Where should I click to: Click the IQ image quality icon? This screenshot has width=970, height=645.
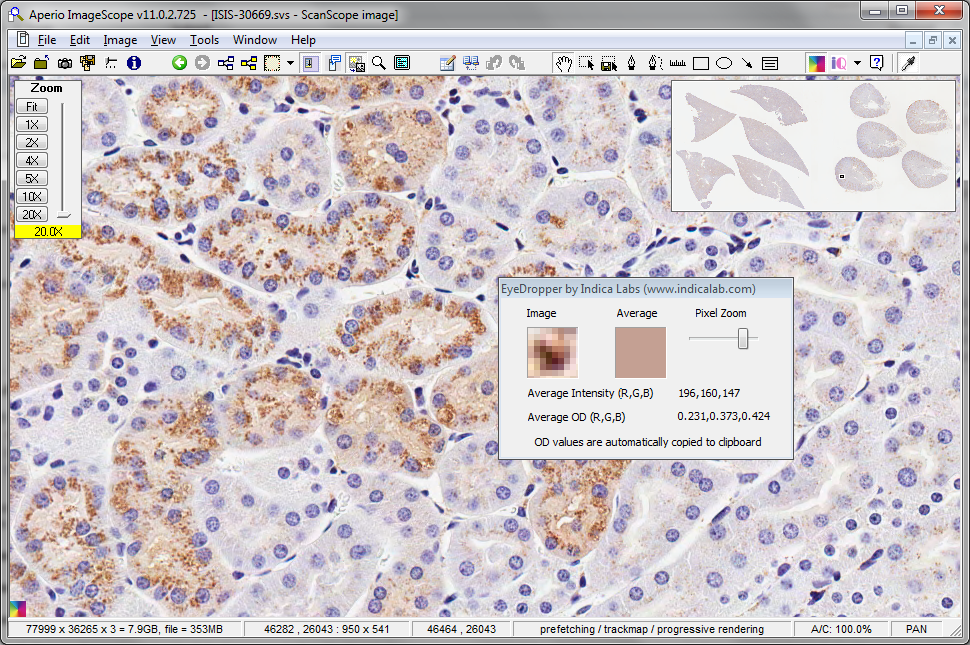[839, 63]
